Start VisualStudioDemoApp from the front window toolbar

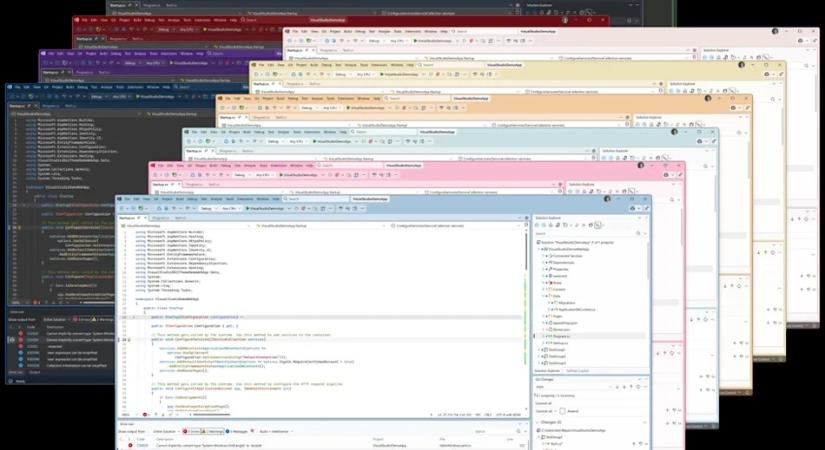click(x=266, y=208)
